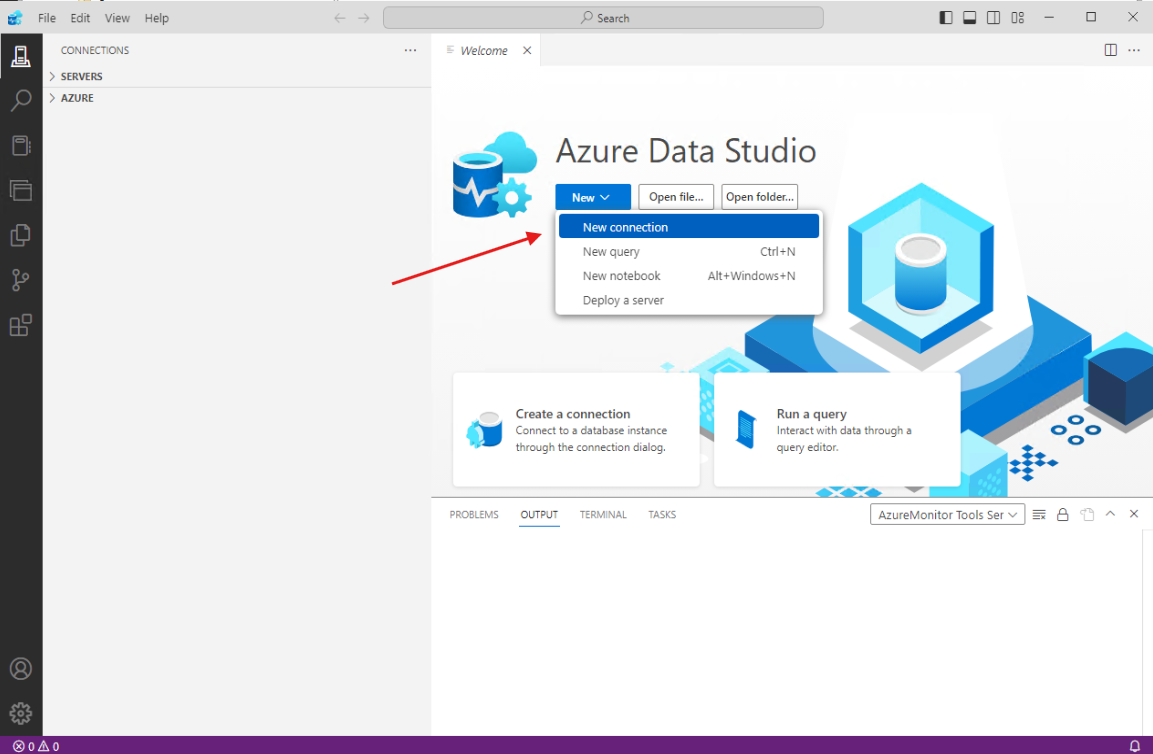Click the Search box in title bar

point(603,18)
